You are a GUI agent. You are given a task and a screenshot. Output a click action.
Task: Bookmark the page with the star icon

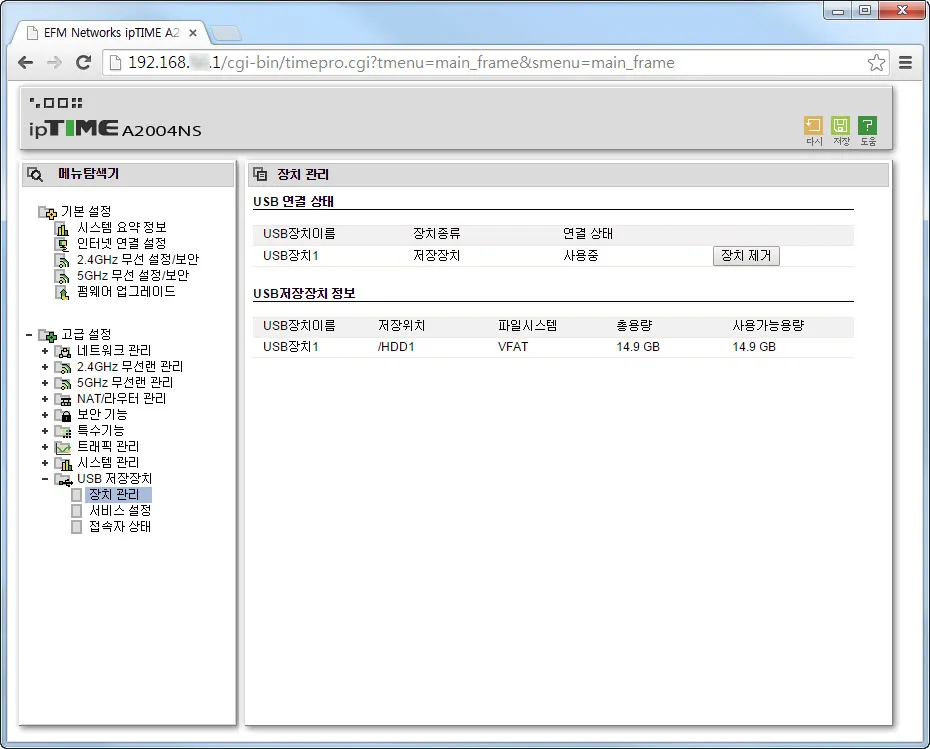pos(876,63)
